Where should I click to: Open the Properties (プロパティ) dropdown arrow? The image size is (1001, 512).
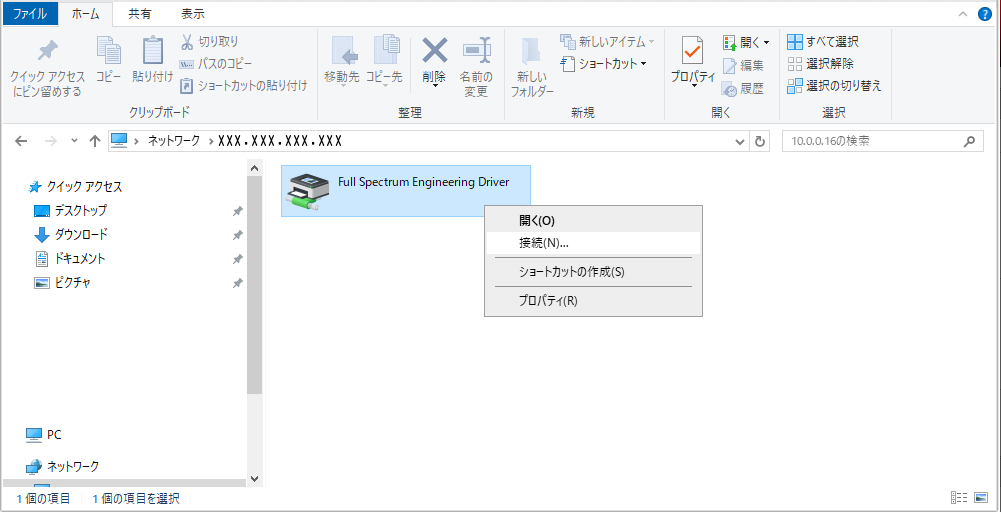point(693,86)
